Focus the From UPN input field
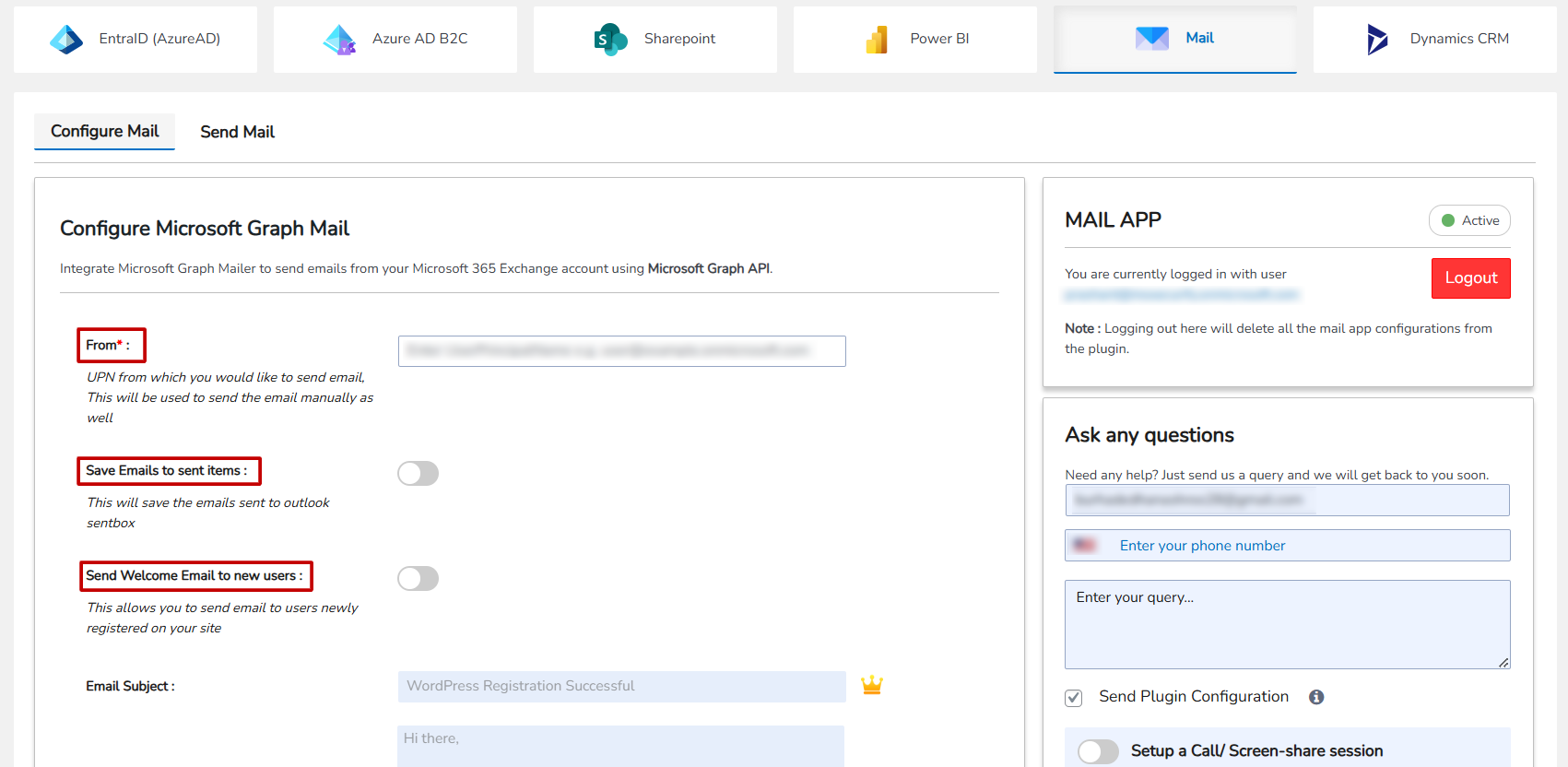The width and height of the screenshot is (1568, 767). coord(622,351)
